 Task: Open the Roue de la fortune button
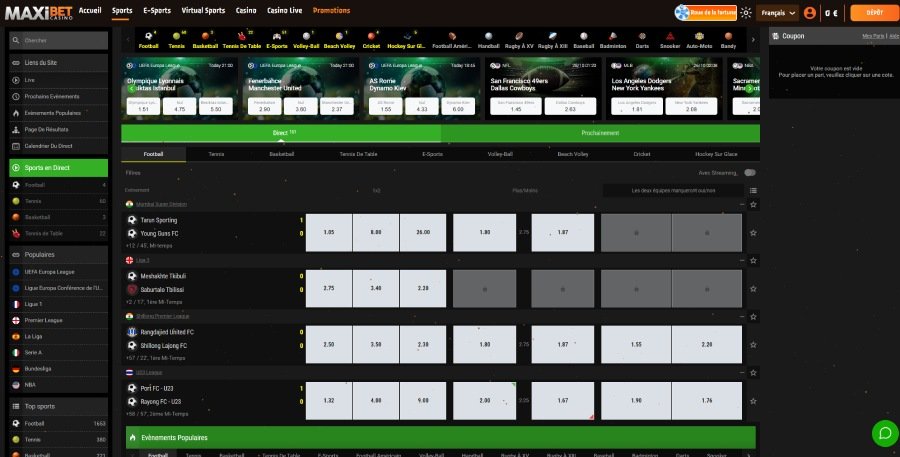click(x=706, y=13)
